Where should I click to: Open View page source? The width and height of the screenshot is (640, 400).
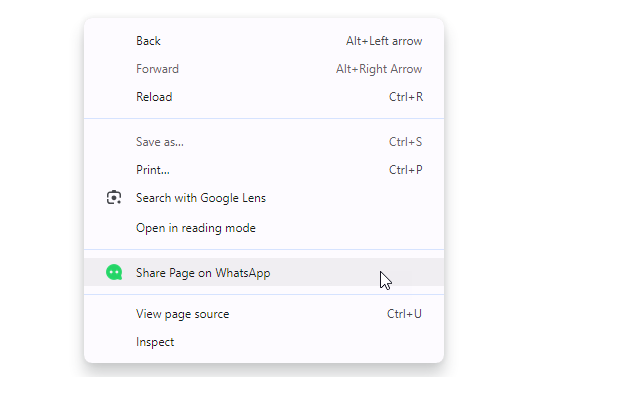coord(183,314)
